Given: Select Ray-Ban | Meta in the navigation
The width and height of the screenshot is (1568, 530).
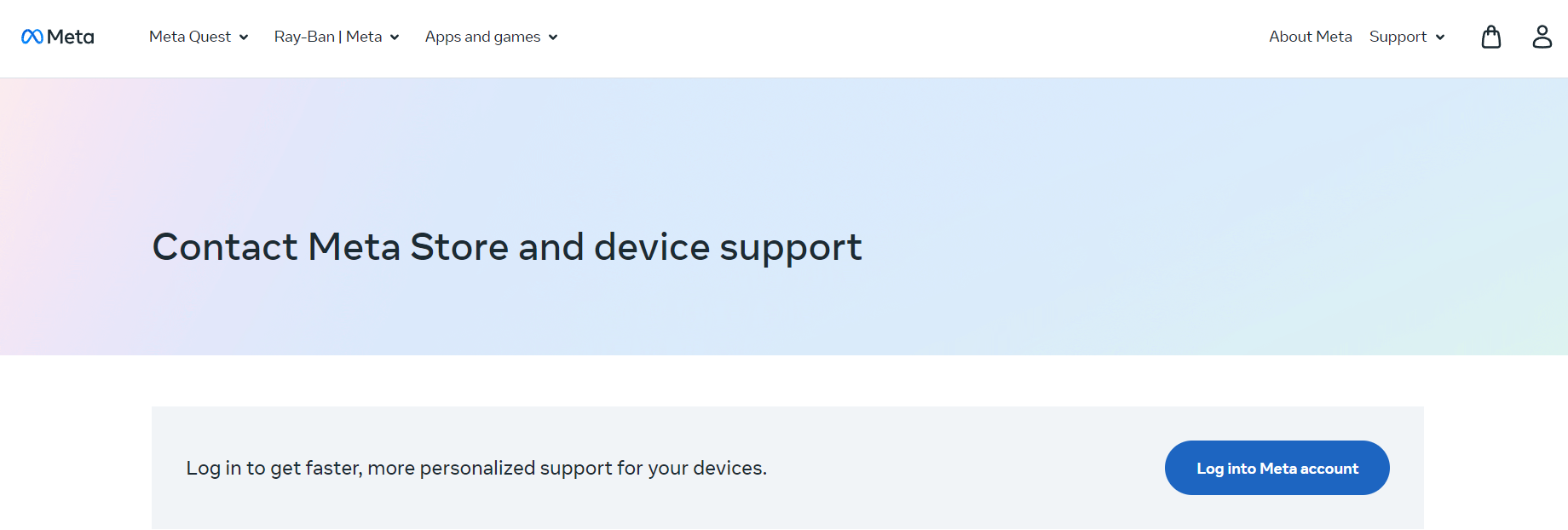Looking at the screenshot, I should [327, 37].
